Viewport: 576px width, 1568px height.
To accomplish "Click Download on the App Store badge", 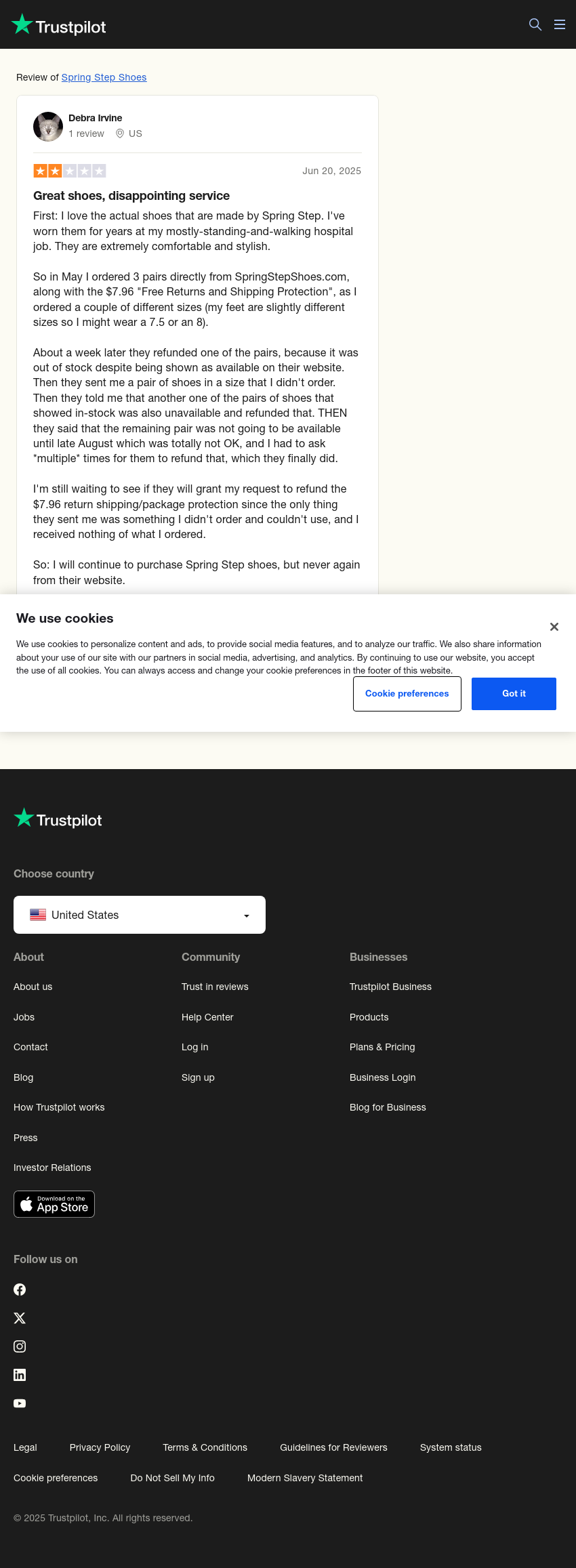I will 54,1204.
